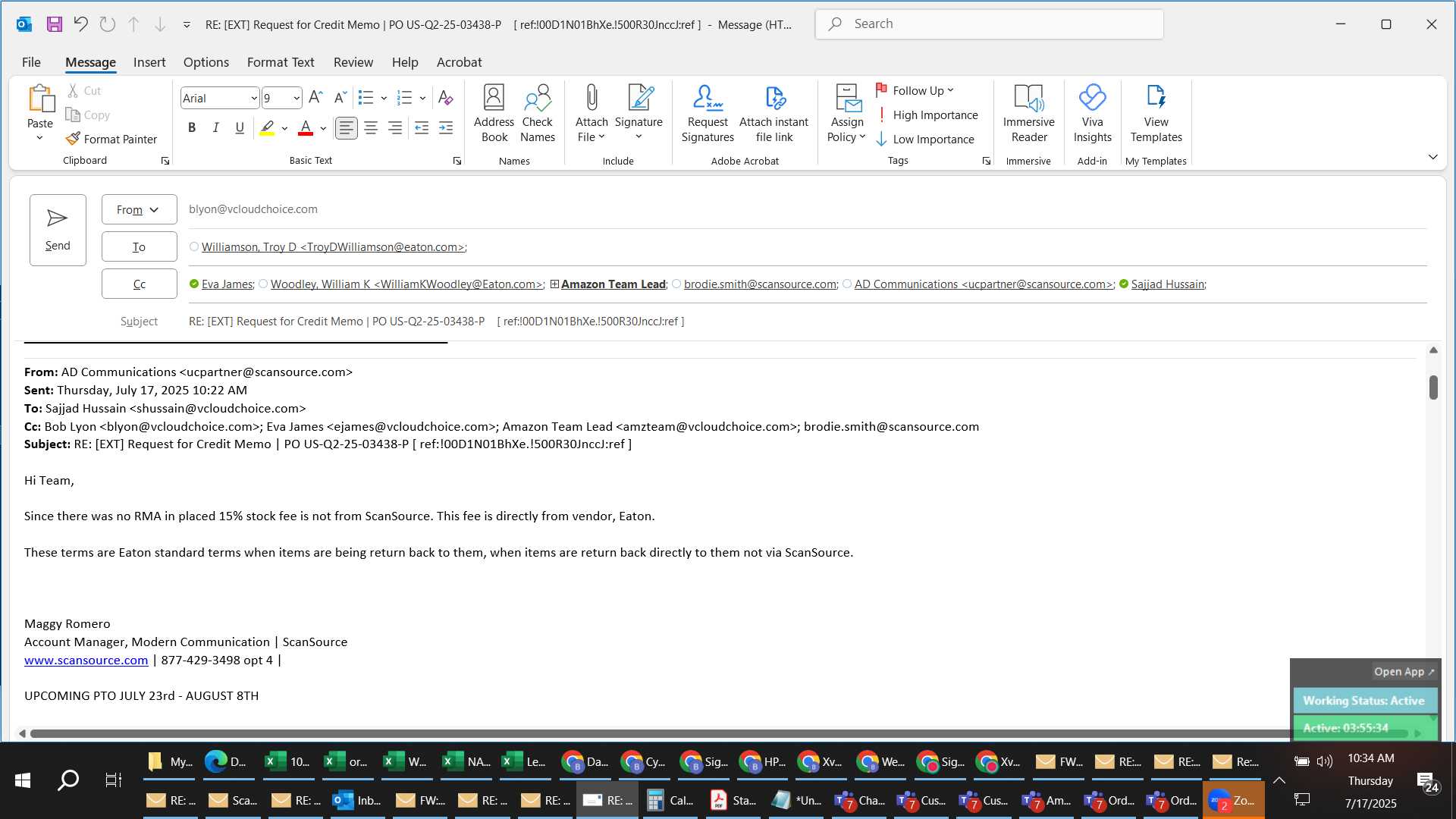
Task: Click the To recipients button
Action: coord(140,246)
